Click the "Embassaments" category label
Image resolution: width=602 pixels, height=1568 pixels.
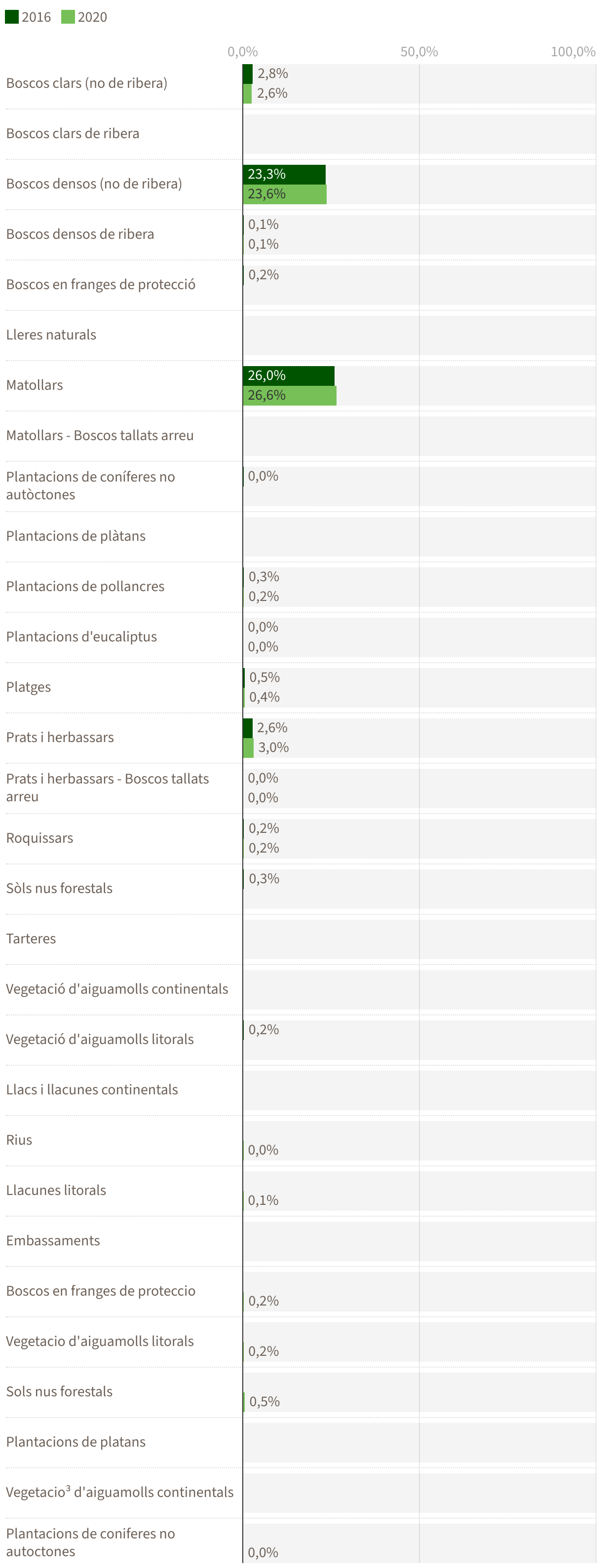tap(53, 1240)
